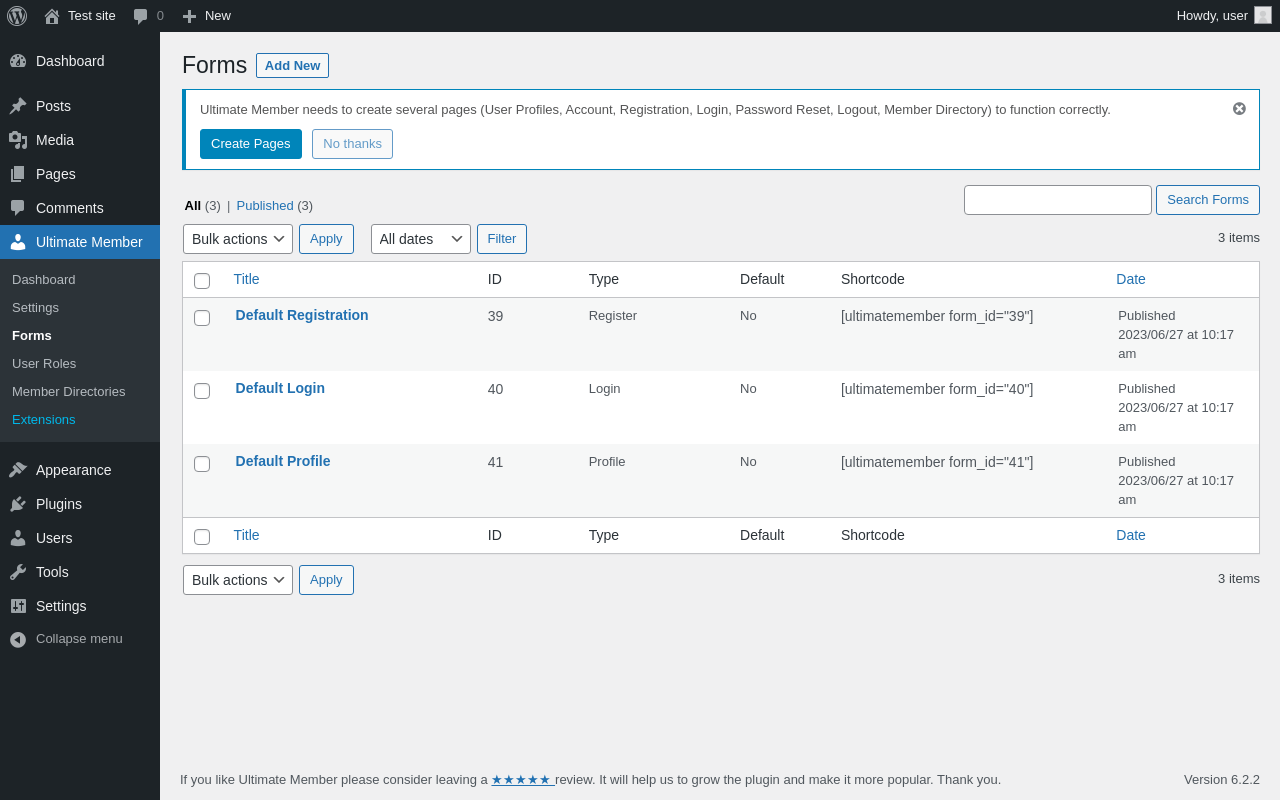Expand the All dates filter dropdown
Image resolution: width=1280 pixels, height=800 pixels.
coord(420,239)
